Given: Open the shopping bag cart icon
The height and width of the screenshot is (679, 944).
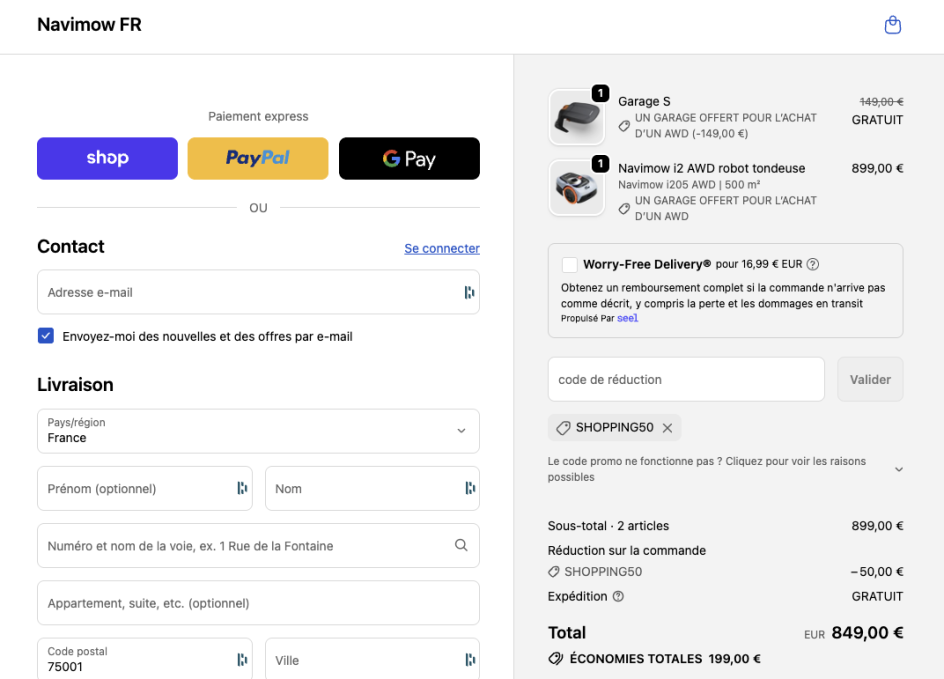Looking at the screenshot, I should (x=892, y=25).
